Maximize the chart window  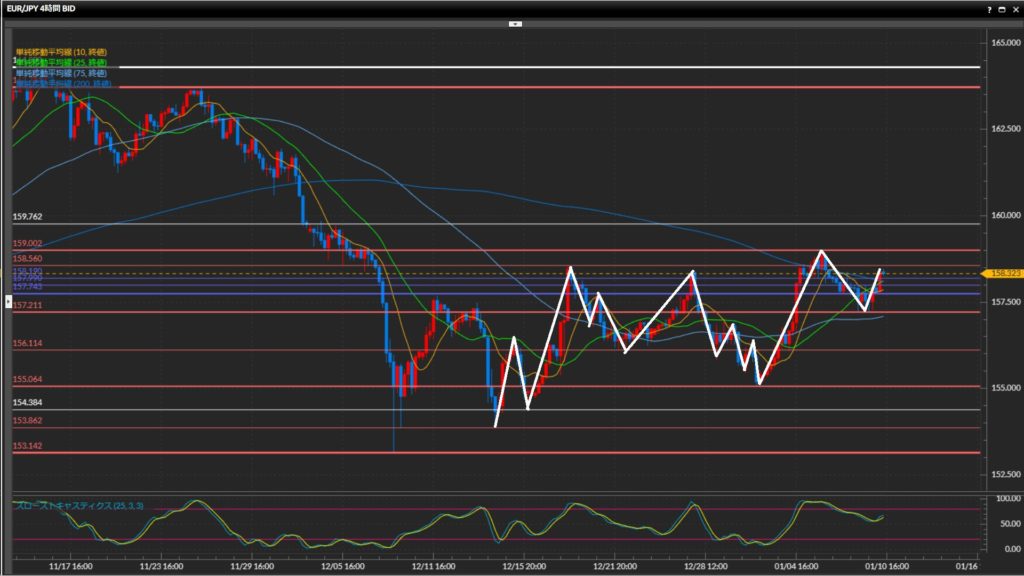1002,8
